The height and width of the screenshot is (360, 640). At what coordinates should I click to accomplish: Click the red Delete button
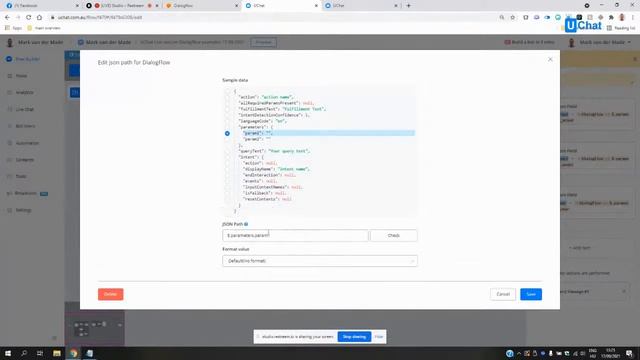click(110, 294)
